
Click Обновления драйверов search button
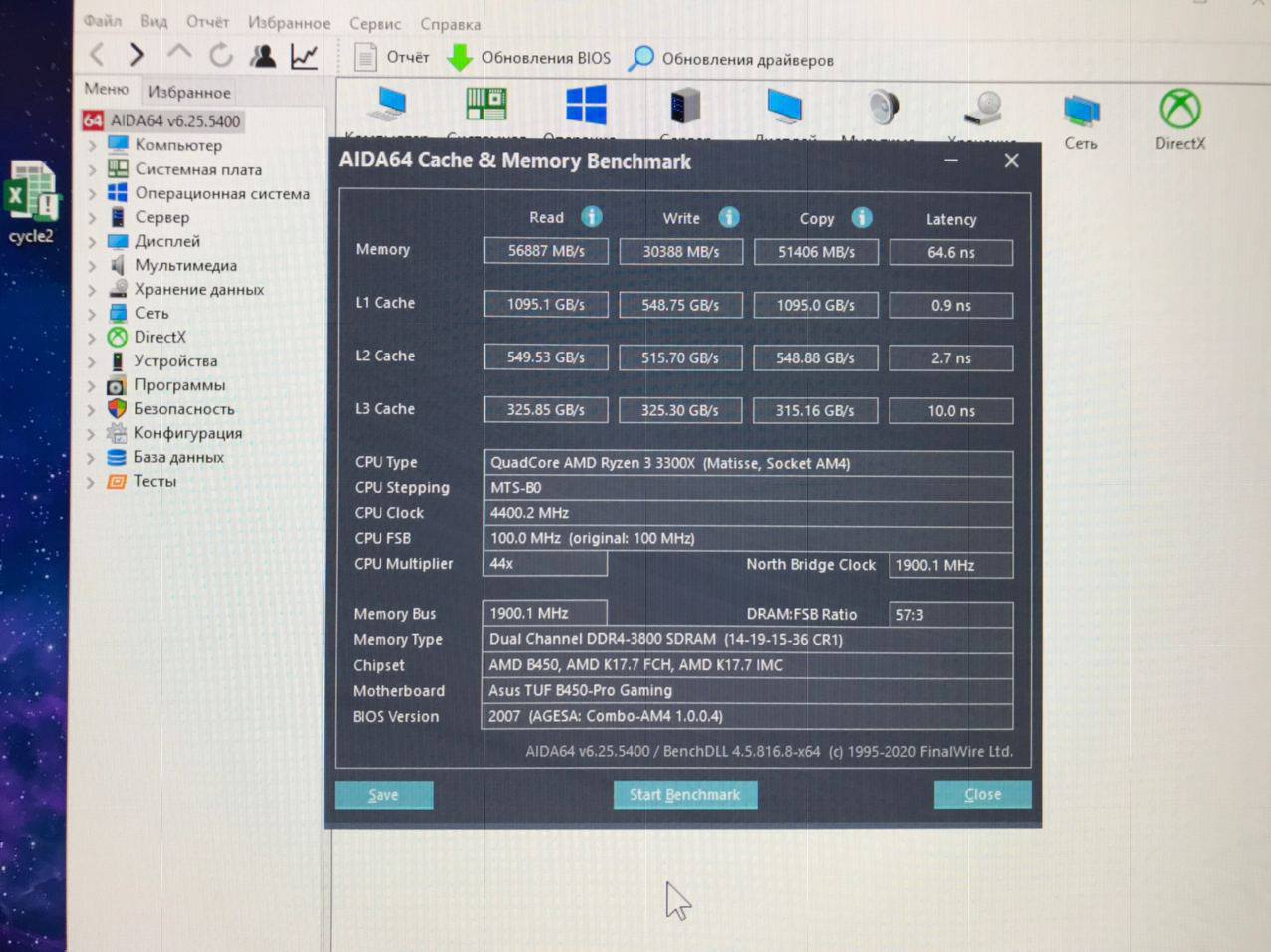point(730,59)
